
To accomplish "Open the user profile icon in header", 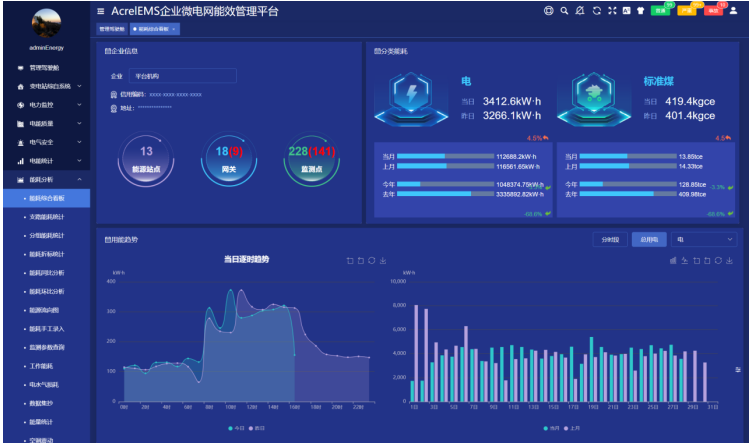I will point(733,11).
